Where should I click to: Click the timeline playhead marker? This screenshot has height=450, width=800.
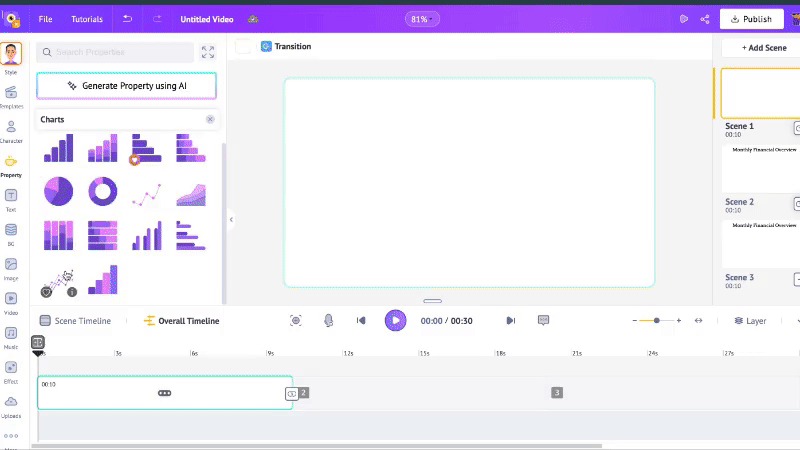coord(38,345)
